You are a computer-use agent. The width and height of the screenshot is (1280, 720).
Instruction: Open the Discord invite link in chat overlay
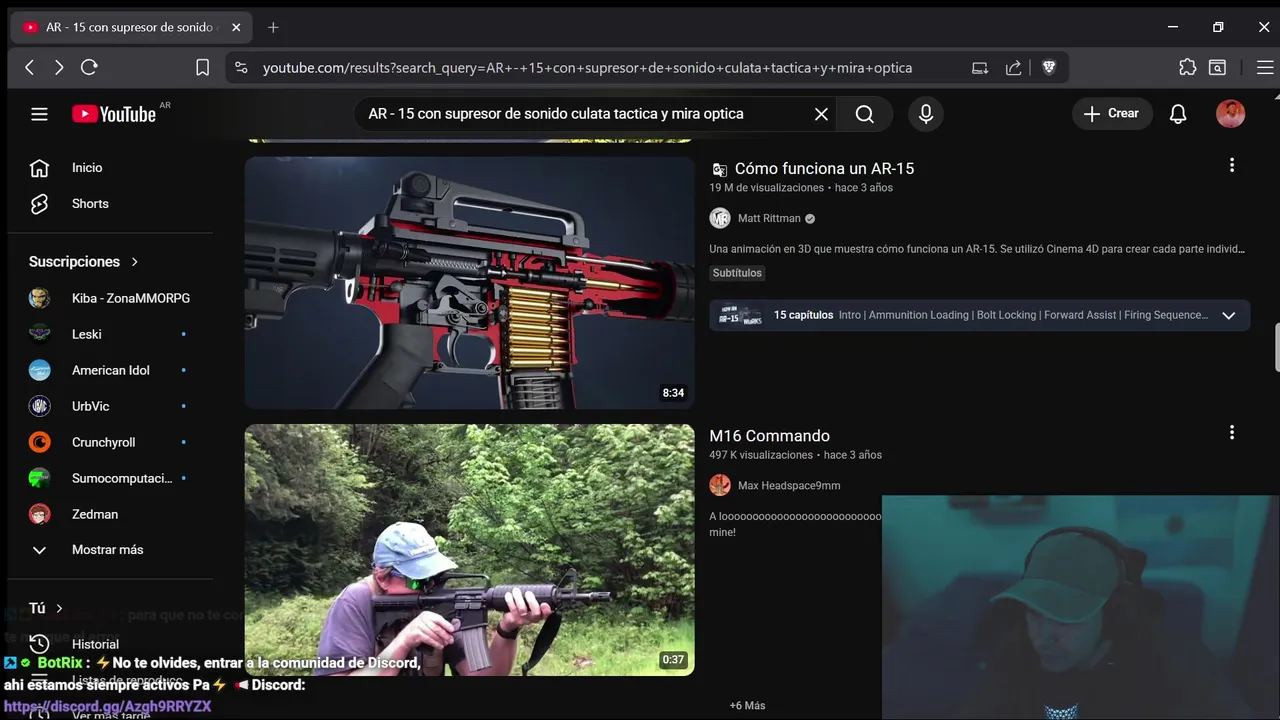pos(107,706)
